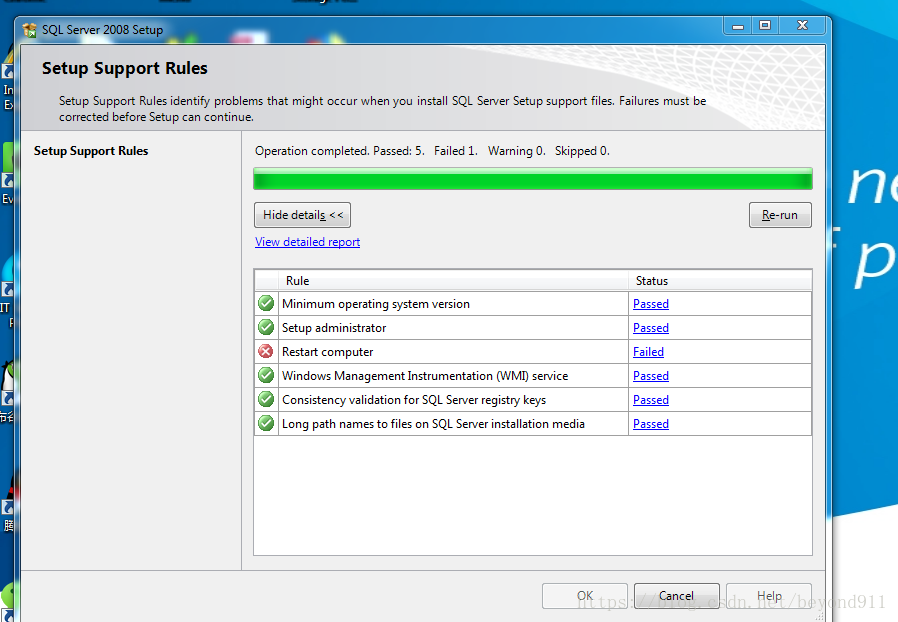898x622 pixels.
Task: Select the 'Restart computer' rule text
Action: 328,352
